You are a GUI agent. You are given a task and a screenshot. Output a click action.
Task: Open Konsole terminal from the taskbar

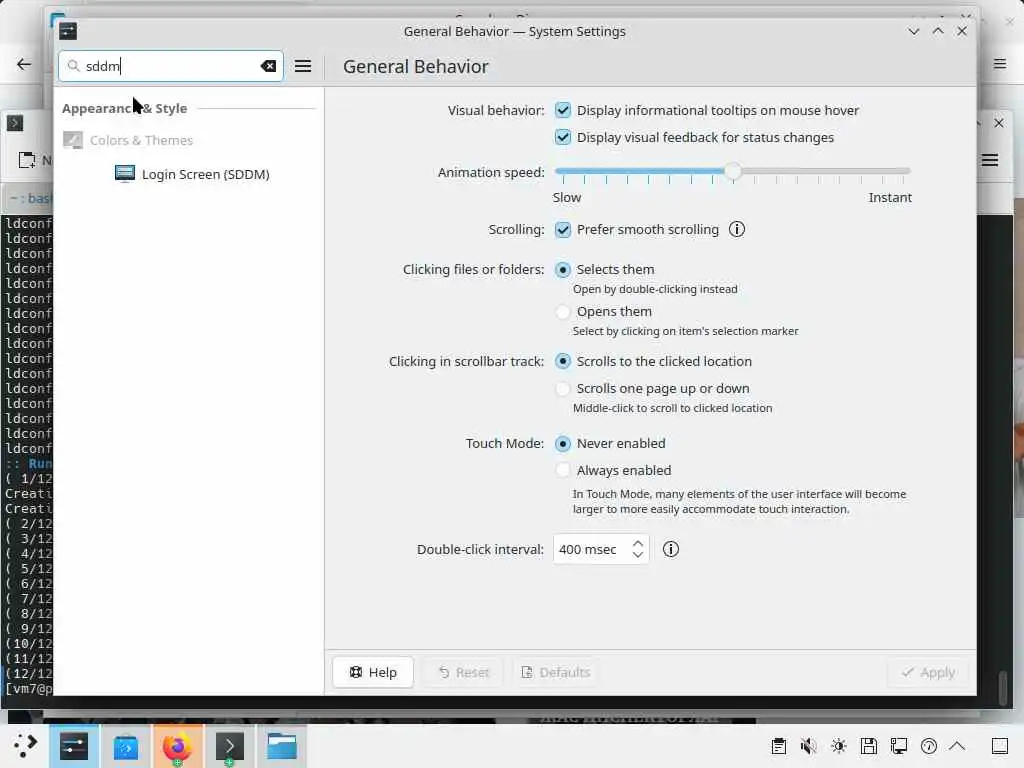click(x=229, y=746)
